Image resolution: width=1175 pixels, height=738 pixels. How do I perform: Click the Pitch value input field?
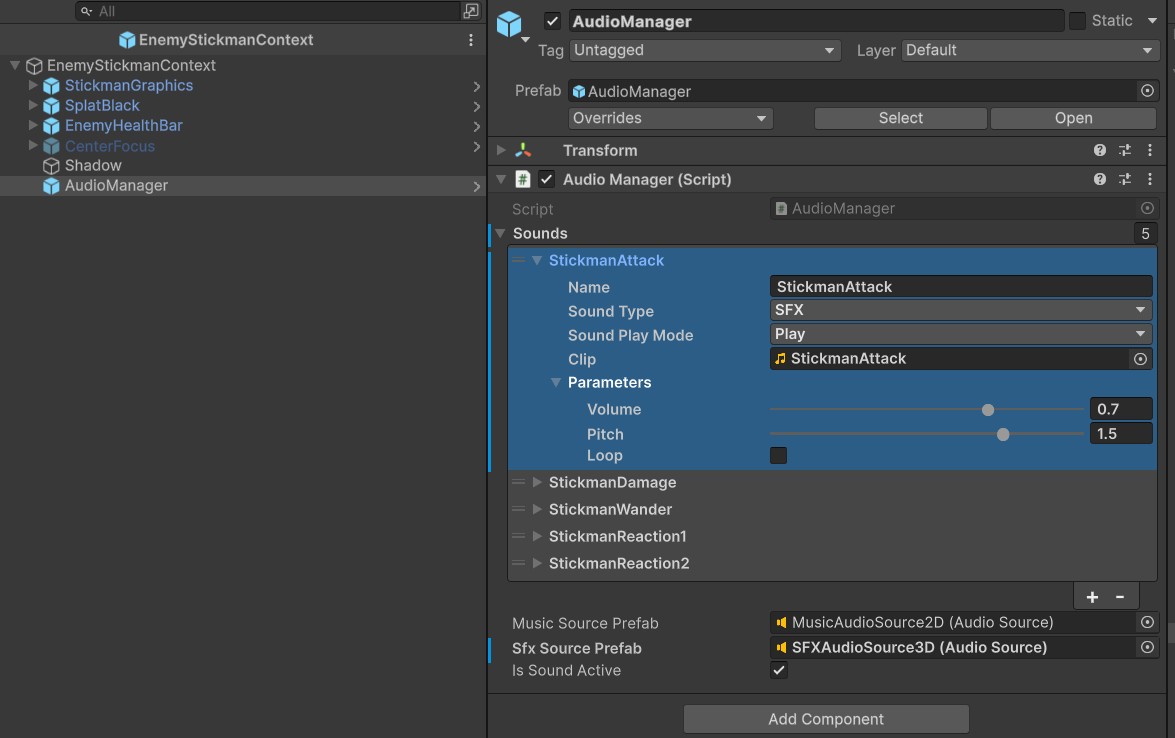click(1120, 434)
